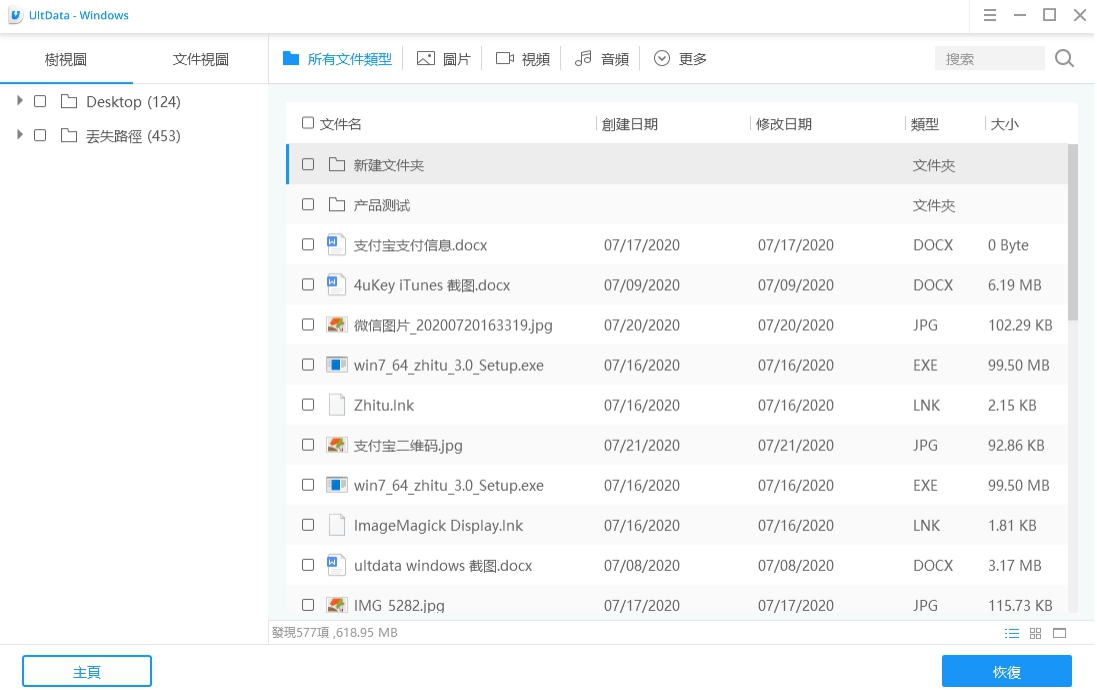Click 07/21/2020 creation date cell

point(642,445)
